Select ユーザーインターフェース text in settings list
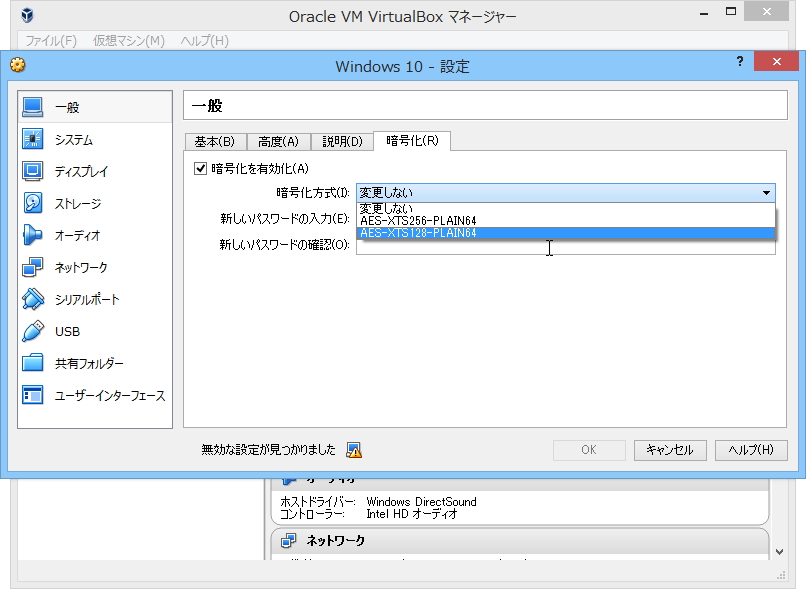 point(110,396)
